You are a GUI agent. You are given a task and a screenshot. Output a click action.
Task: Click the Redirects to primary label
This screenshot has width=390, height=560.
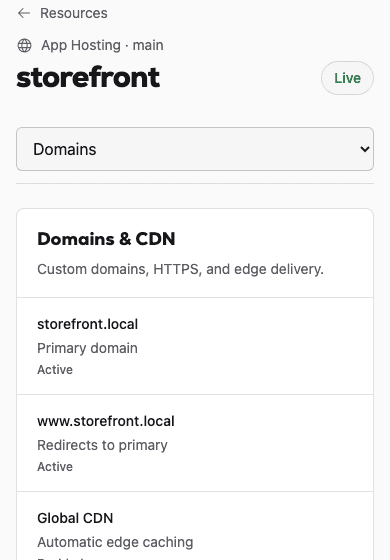coord(102,445)
